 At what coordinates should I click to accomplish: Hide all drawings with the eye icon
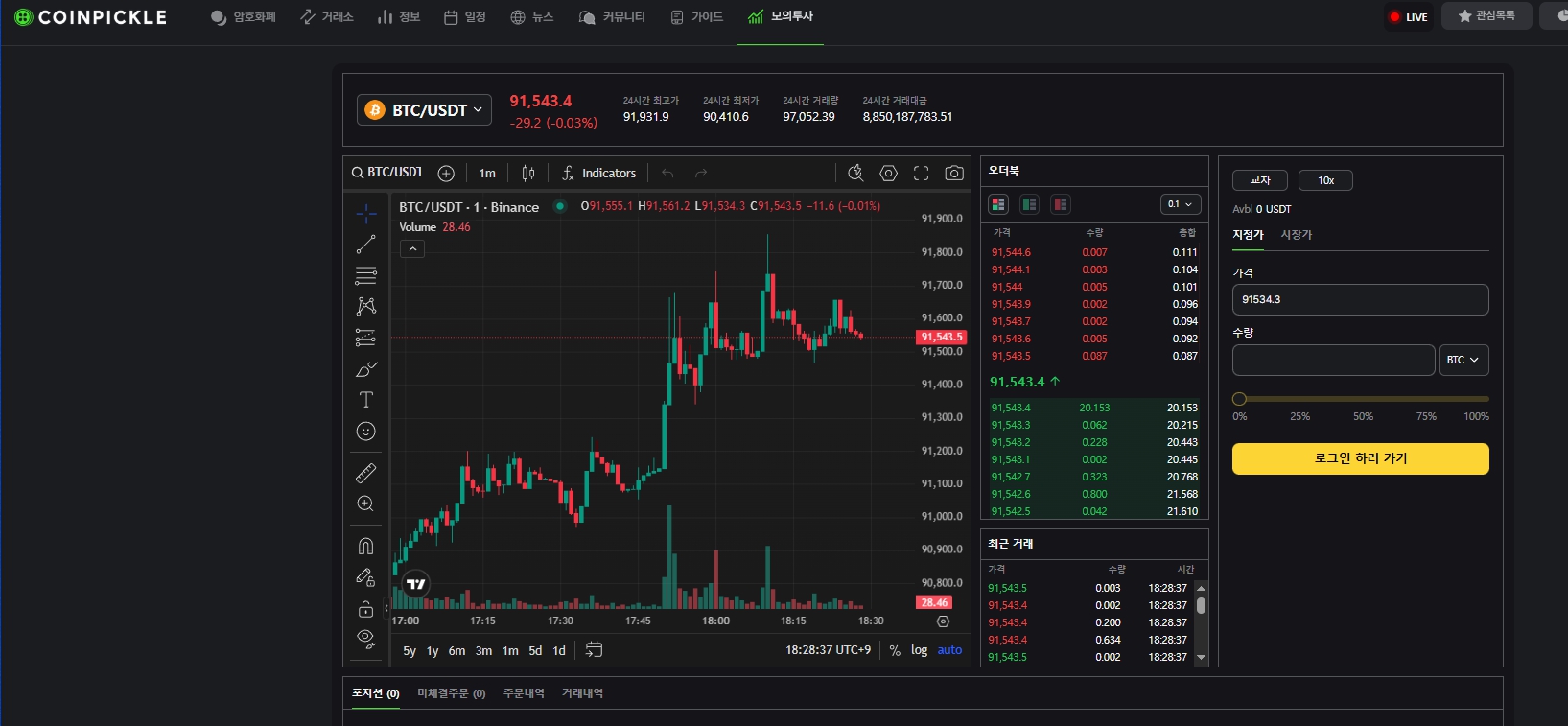(x=365, y=638)
